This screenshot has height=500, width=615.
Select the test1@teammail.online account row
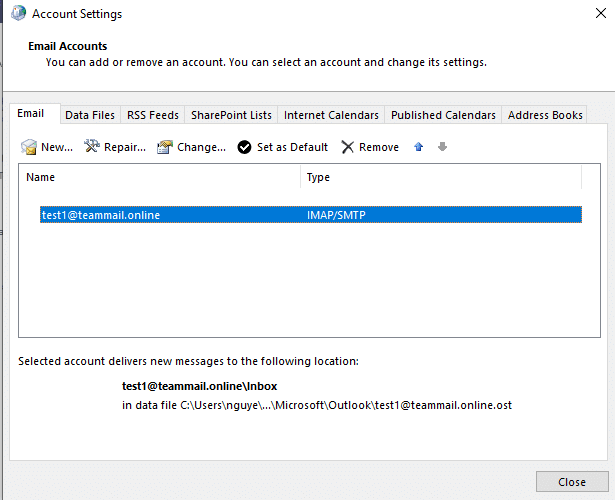point(311,215)
